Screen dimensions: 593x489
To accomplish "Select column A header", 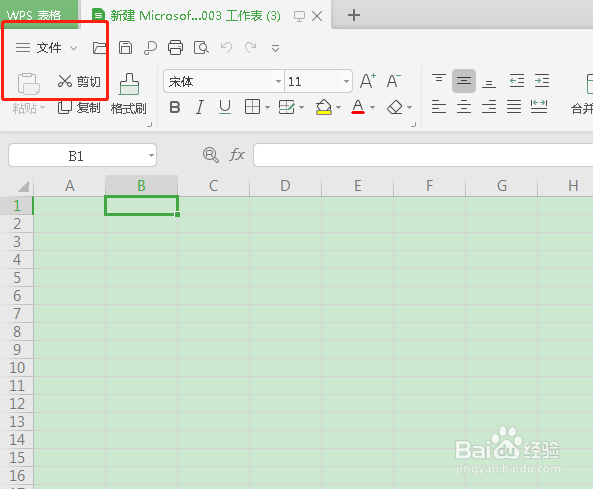I will pos(70,186).
